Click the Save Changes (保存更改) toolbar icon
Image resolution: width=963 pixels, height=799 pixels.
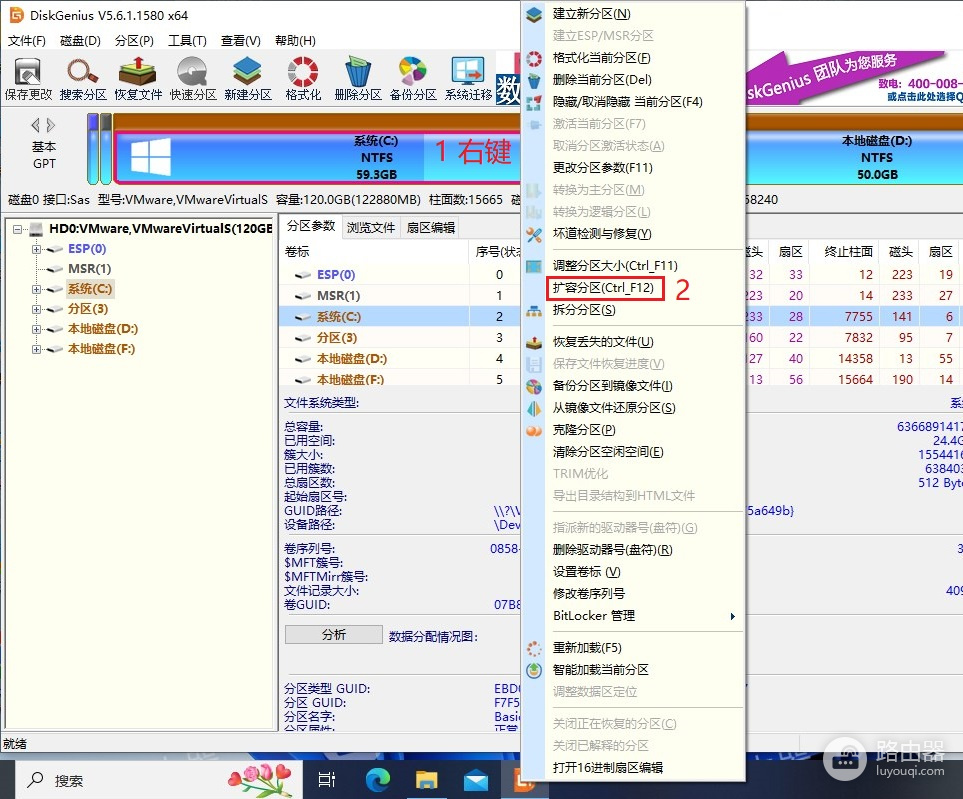click(28, 79)
